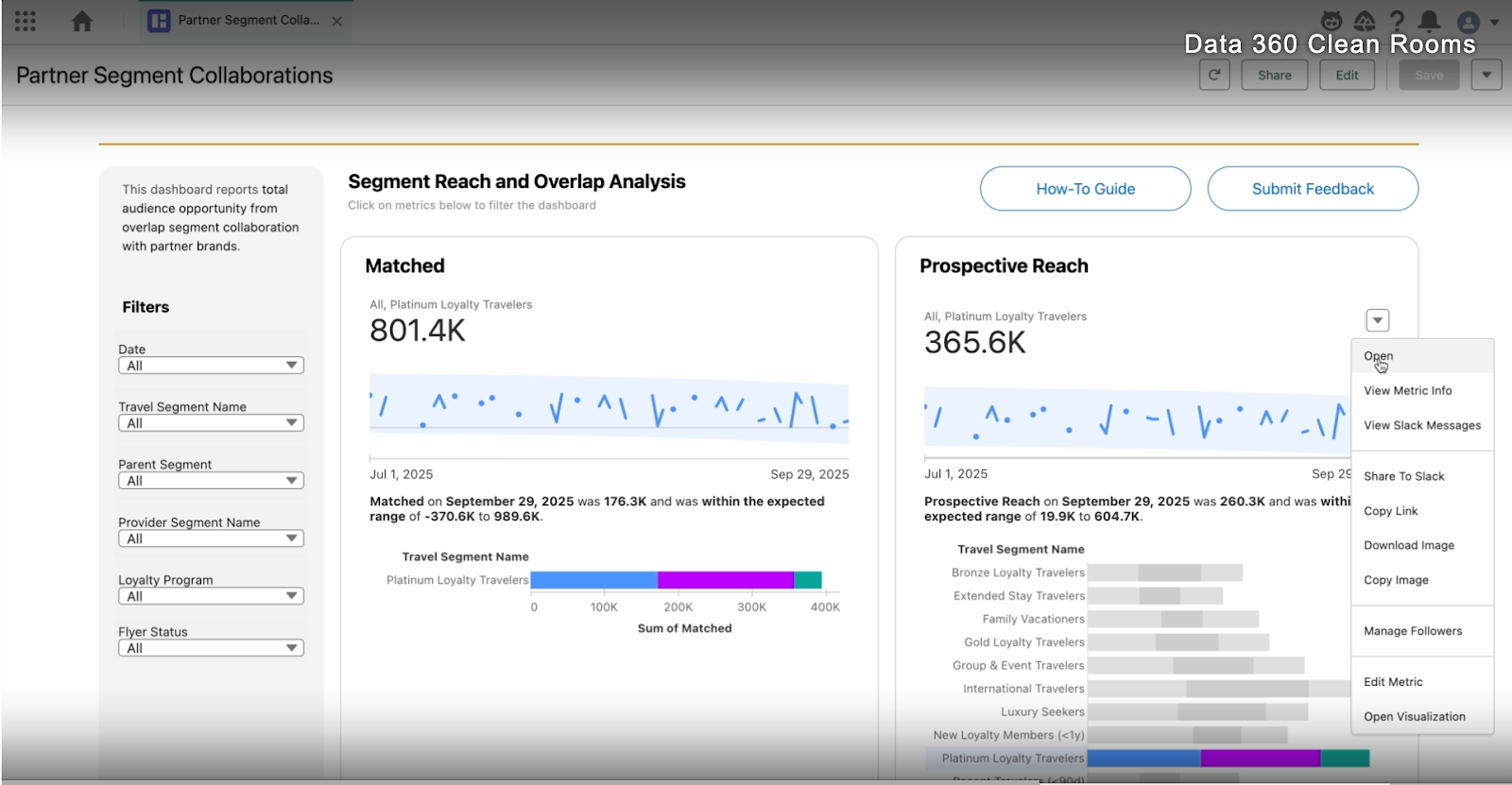Go to Home via house icon
The width and height of the screenshot is (1512, 785).
[82, 21]
